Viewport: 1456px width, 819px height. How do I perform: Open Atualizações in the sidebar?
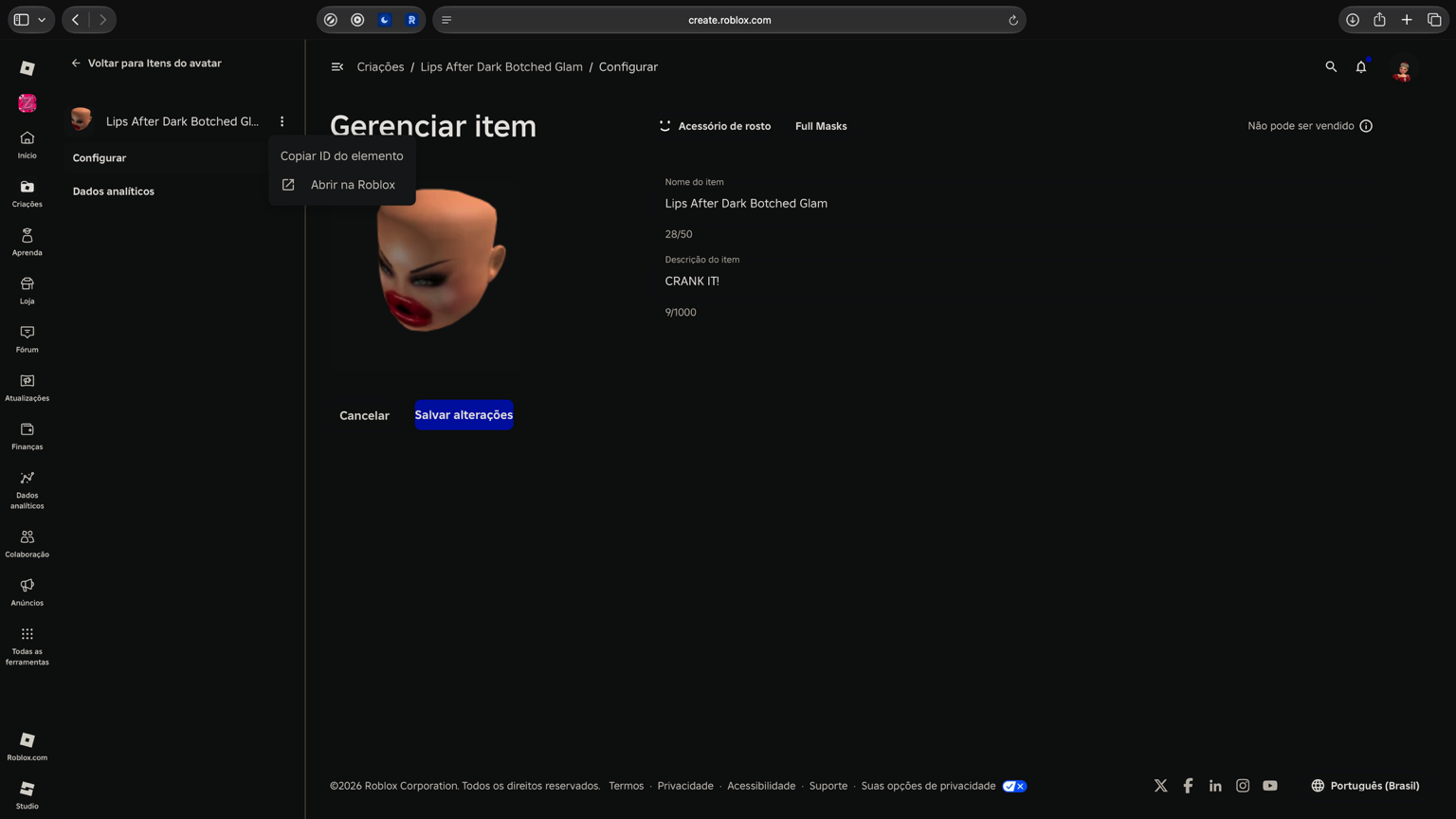coord(27,387)
